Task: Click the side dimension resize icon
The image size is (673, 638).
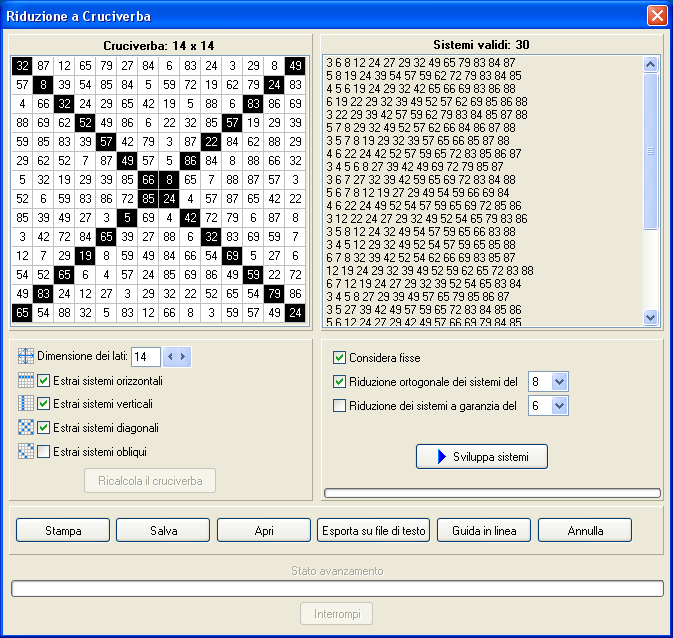Action: (x=26, y=356)
